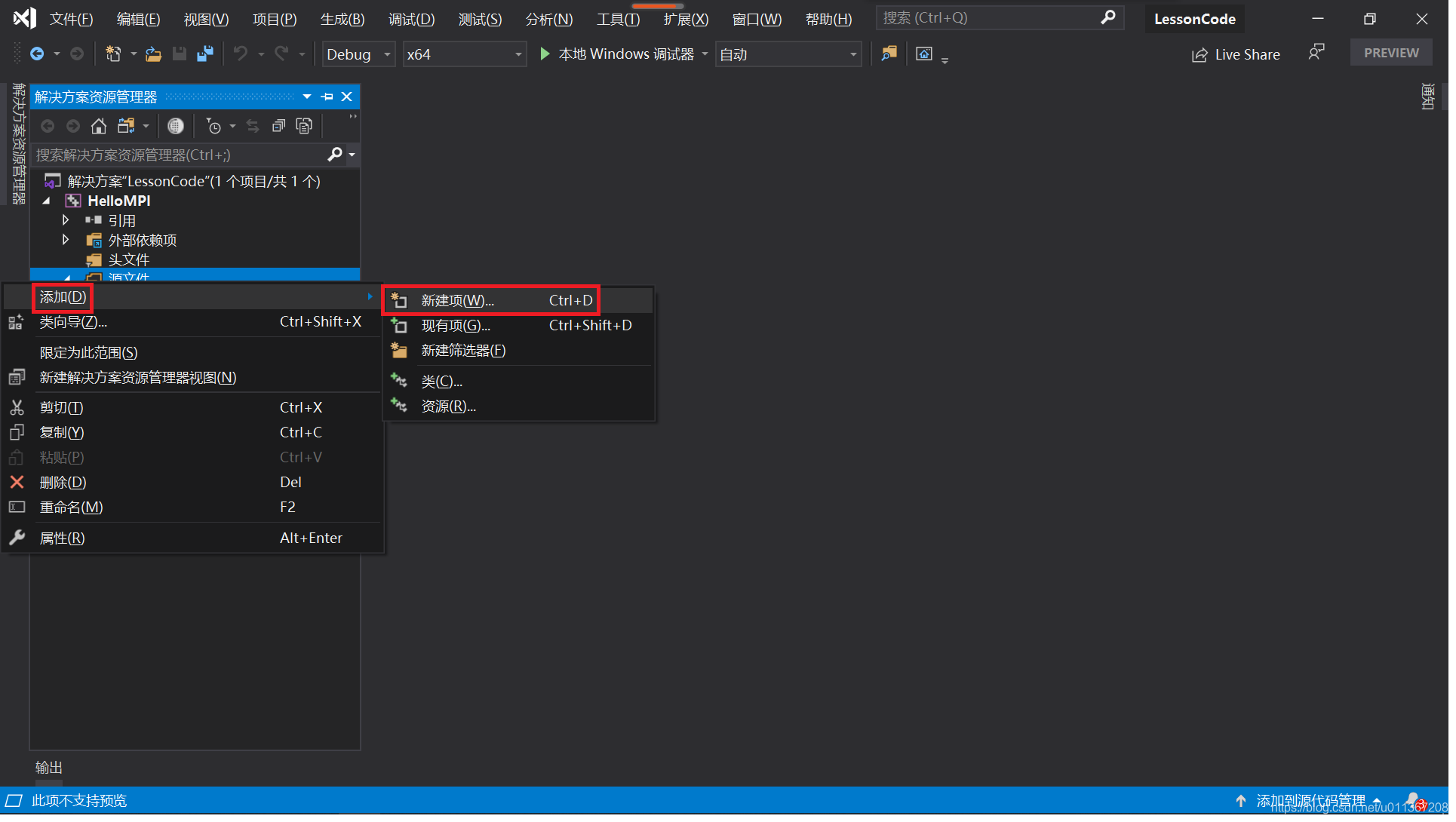The height and width of the screenshot is (822, 1456).
Task: Click the collapse all icon in Solution Explorer
Action: click(278, 126)
